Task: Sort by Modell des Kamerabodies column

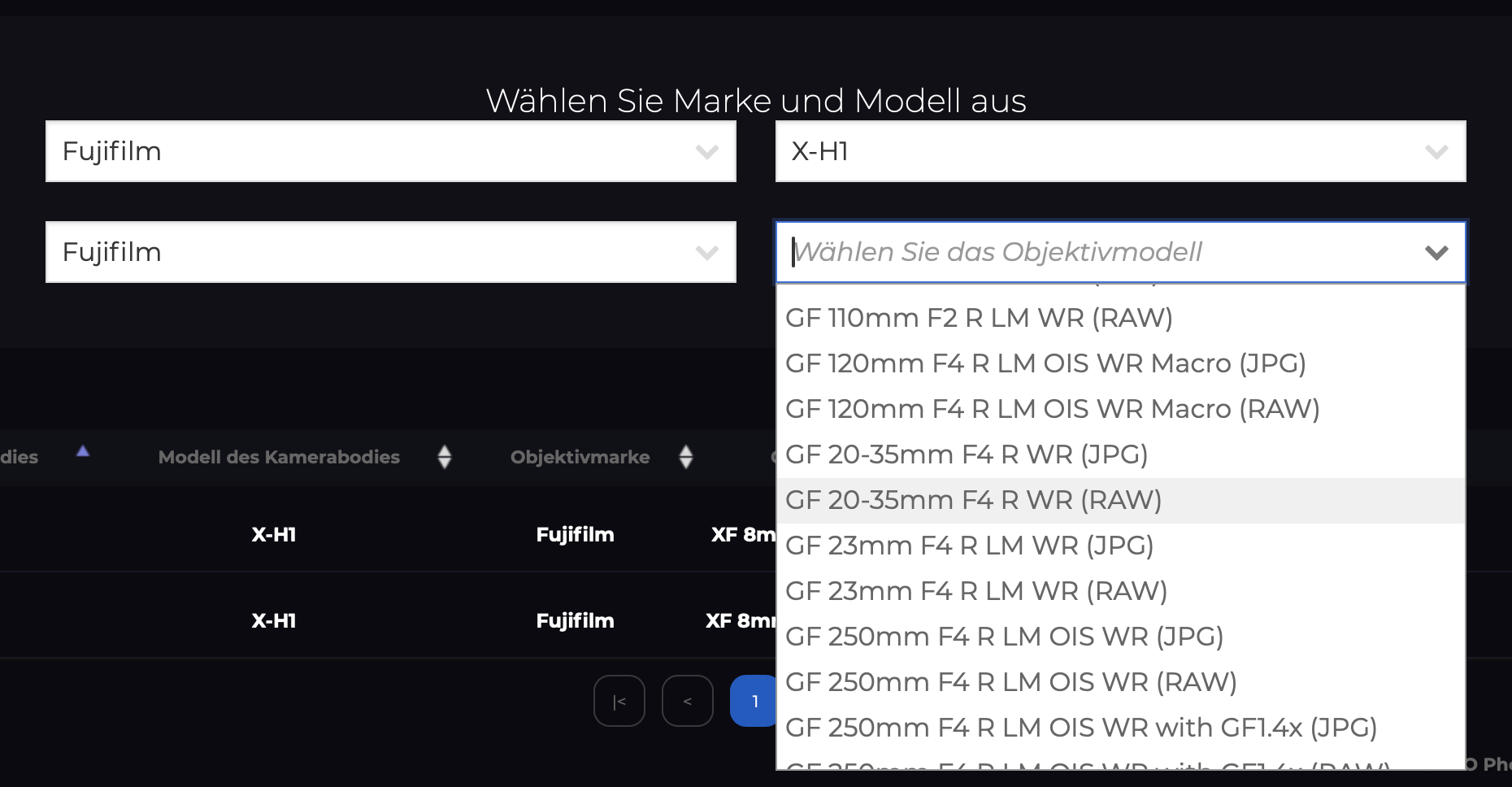Action: click(x=445, y=457)
